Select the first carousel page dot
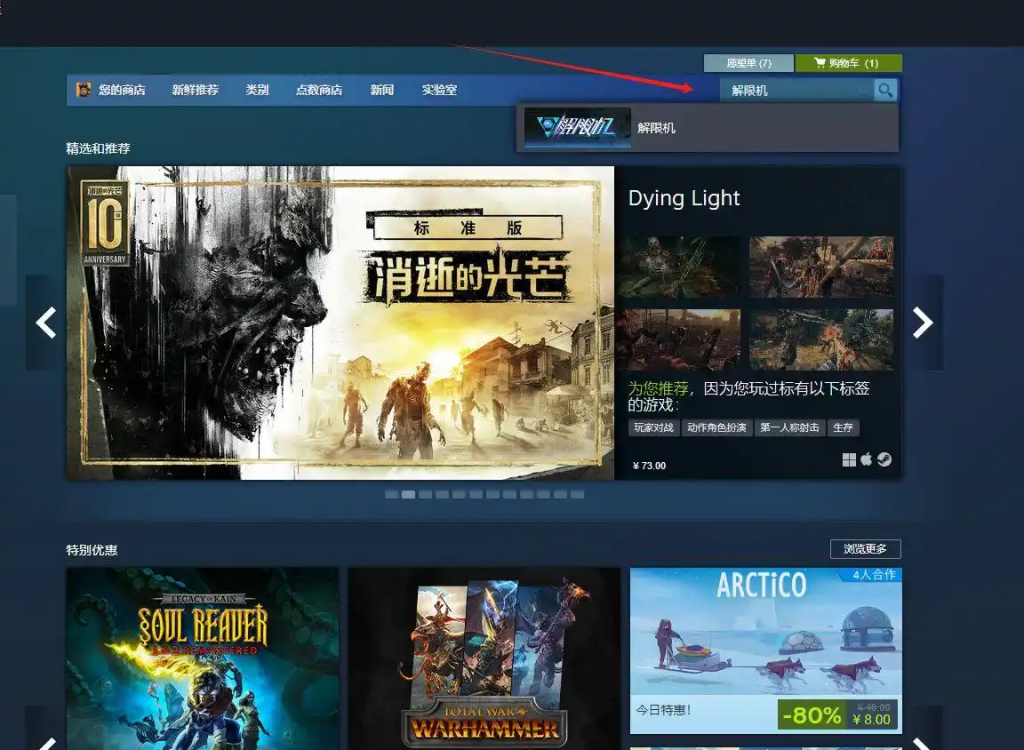Image resolution: width=1024 pixels, height=750 pixels. click(391, 495)
